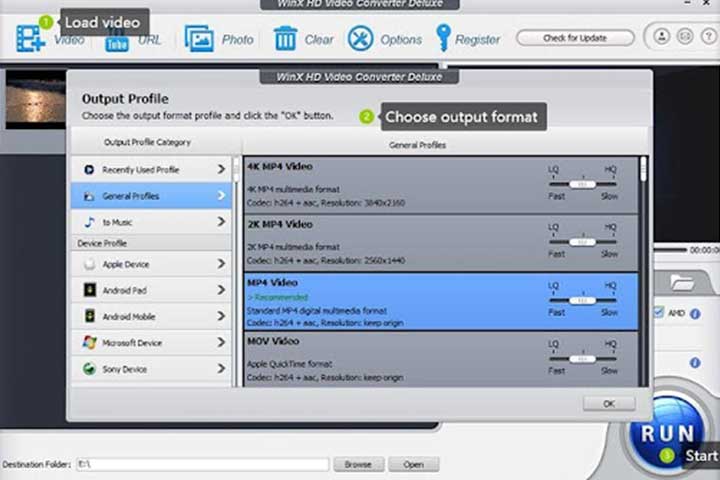Adjust the MOV Video quality slider
The width and height of the screenshot is (720, 480).
coord(582,359)
